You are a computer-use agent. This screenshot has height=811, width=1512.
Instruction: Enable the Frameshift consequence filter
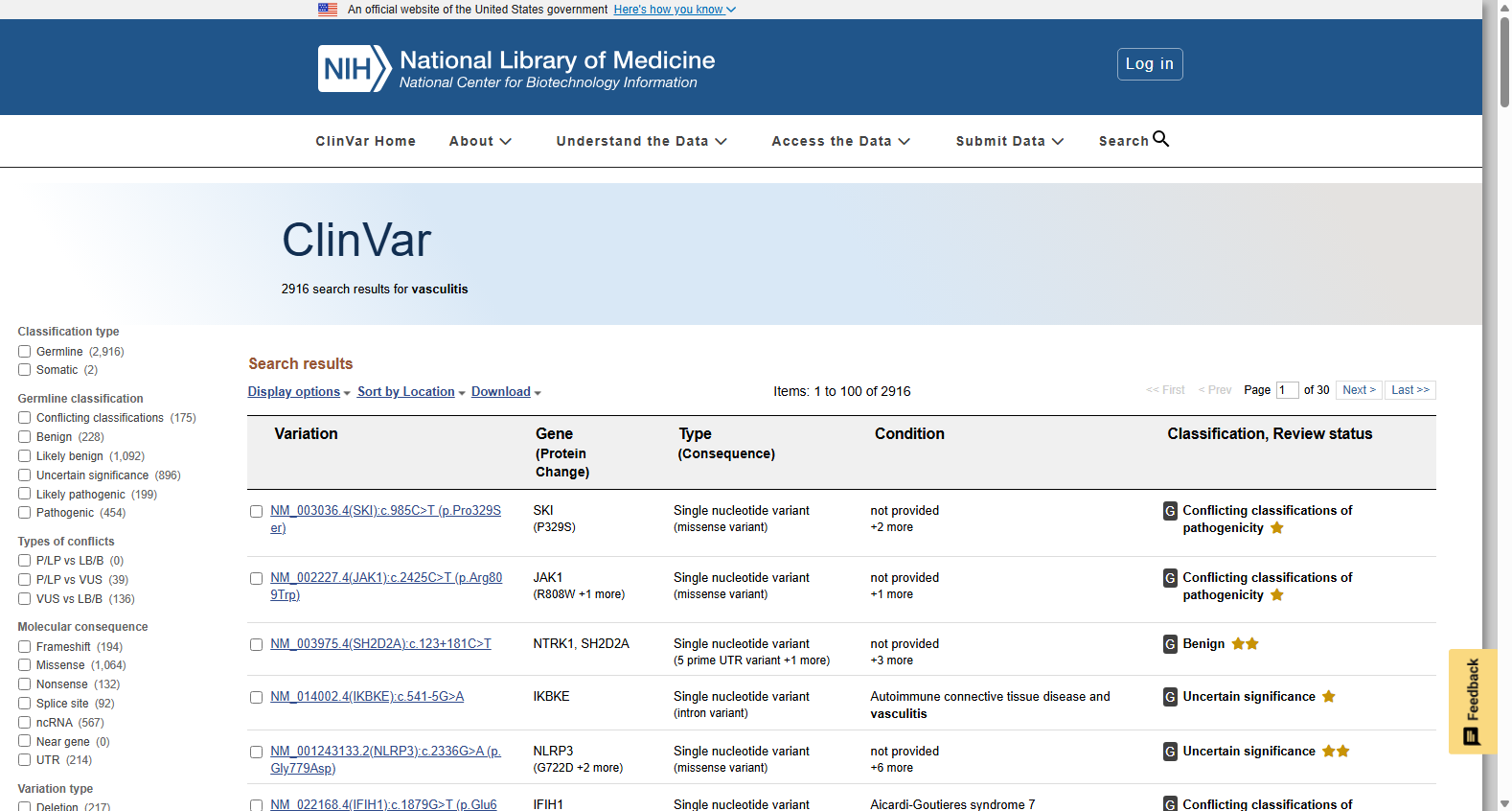(x=25, y=647)
